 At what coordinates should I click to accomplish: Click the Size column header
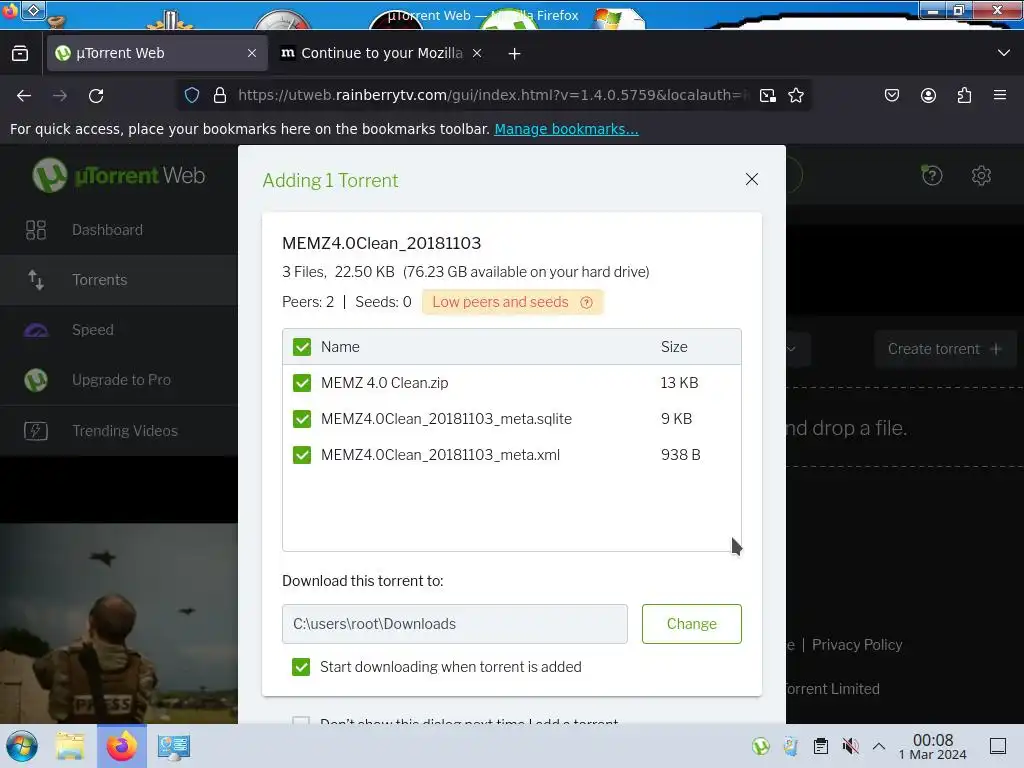point(674,347)
